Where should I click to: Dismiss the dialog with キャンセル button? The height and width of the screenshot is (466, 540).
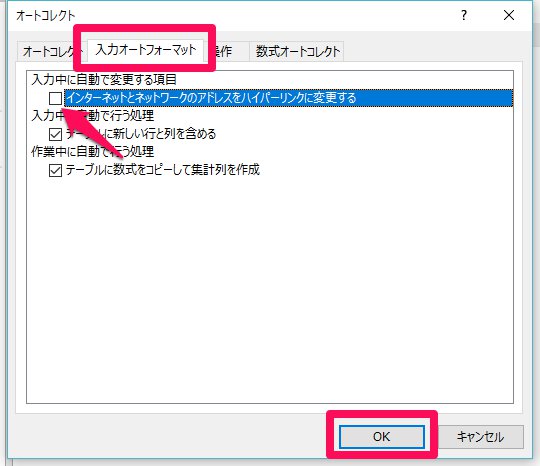pos(480,437)
